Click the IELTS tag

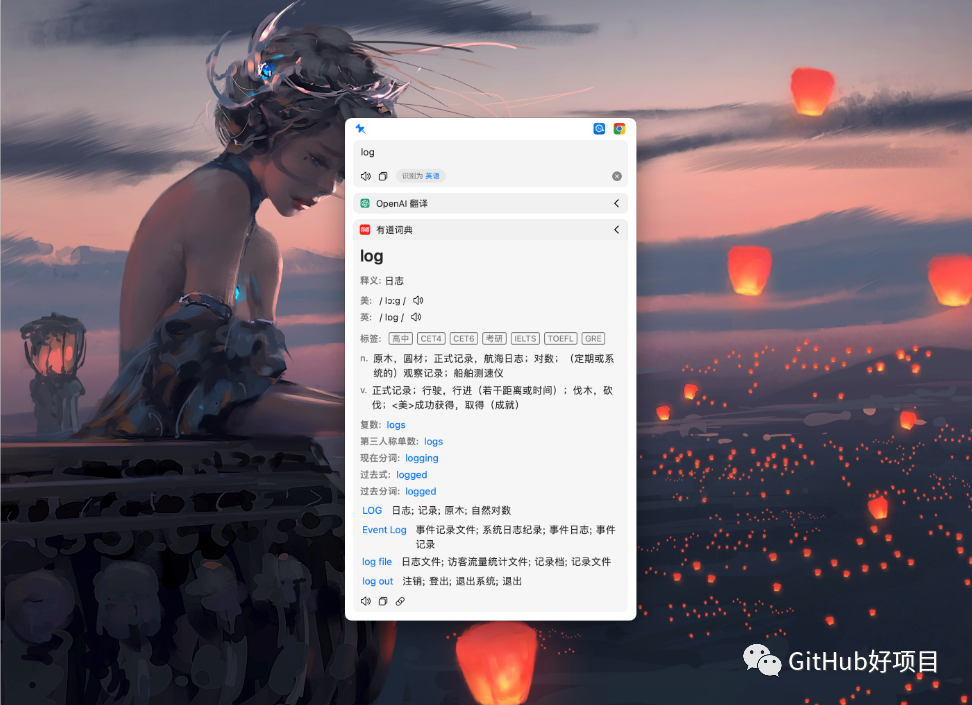tap(525, 339)
